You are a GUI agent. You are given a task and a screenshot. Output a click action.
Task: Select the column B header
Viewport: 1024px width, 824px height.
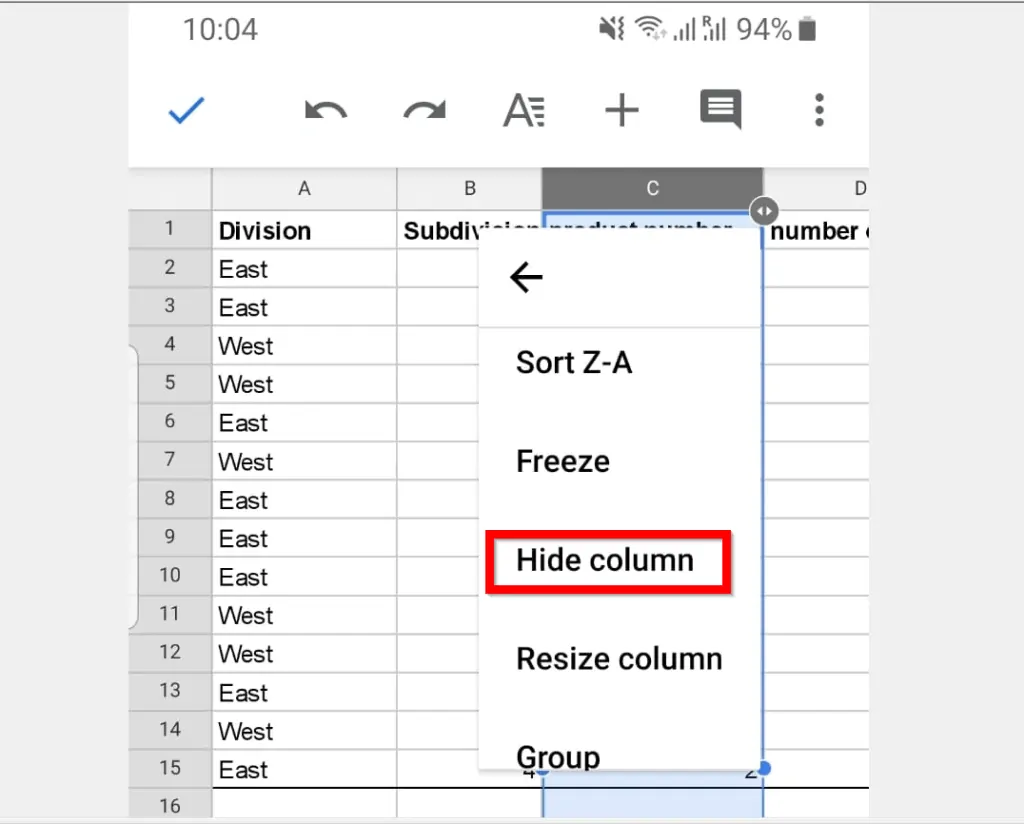[x=469, y=188]
